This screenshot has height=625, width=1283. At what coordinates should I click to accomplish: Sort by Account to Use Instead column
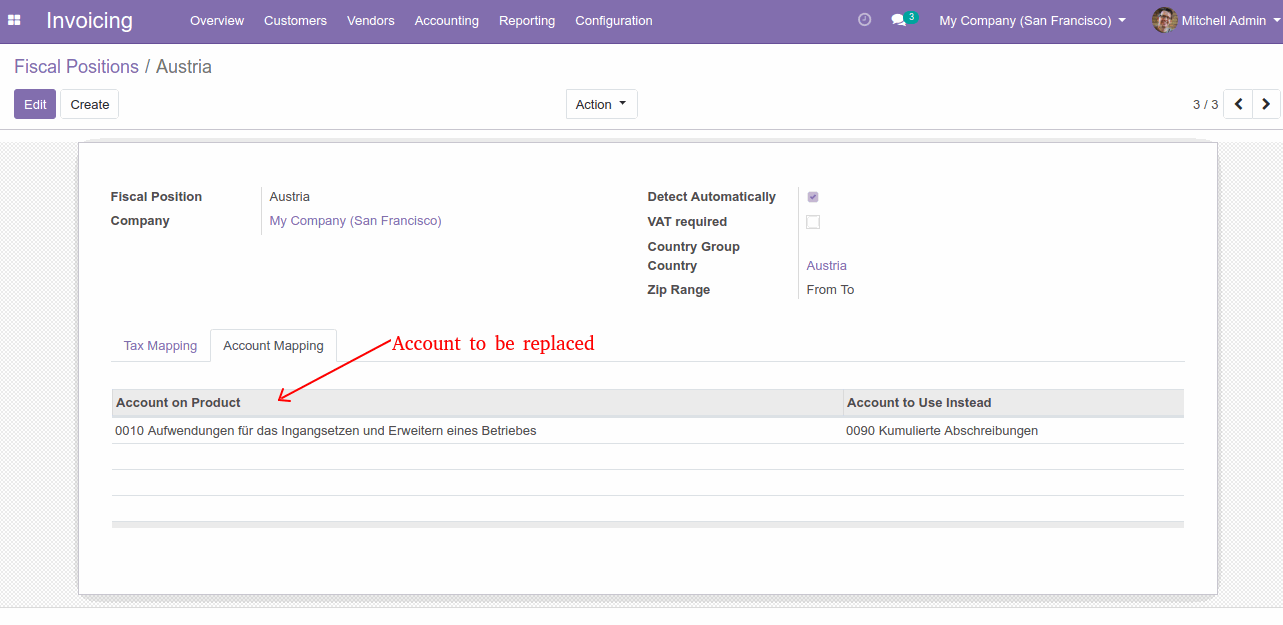[1013, 403]
